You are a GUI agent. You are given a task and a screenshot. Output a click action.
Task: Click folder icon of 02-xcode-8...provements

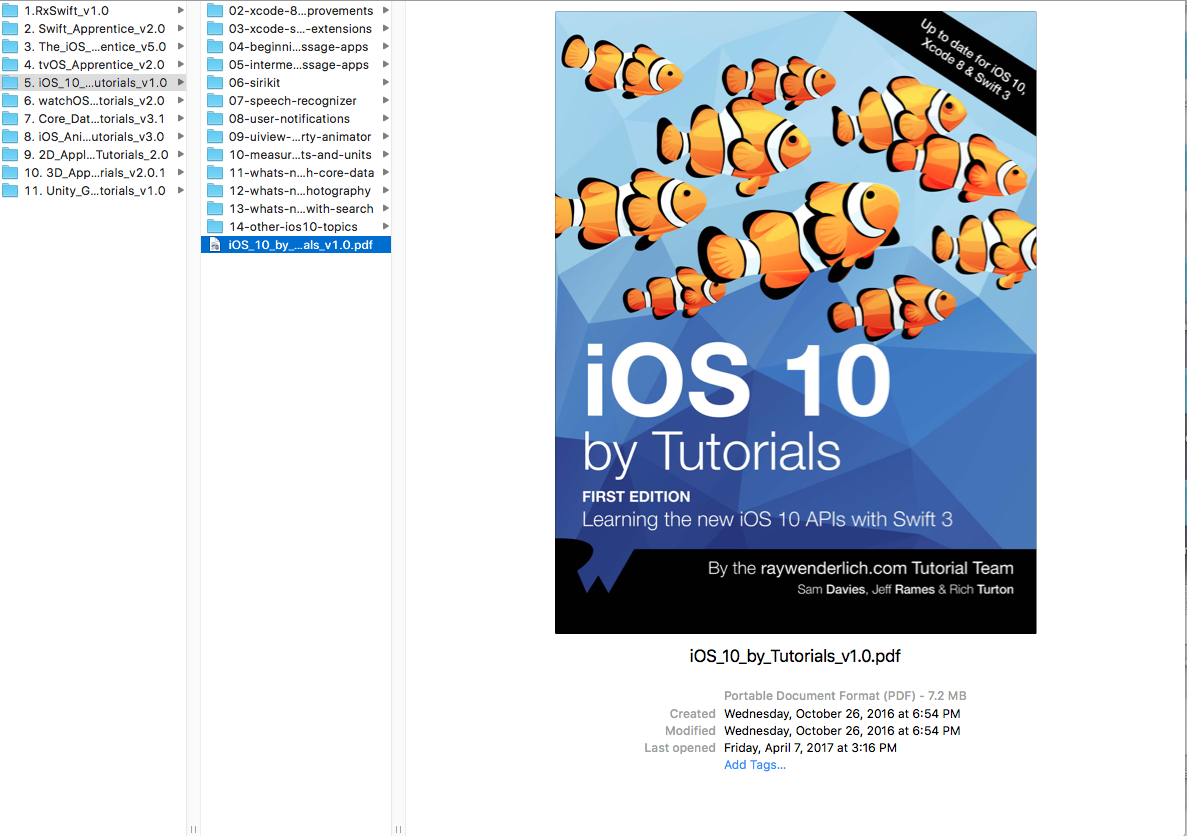pos(215,11)
